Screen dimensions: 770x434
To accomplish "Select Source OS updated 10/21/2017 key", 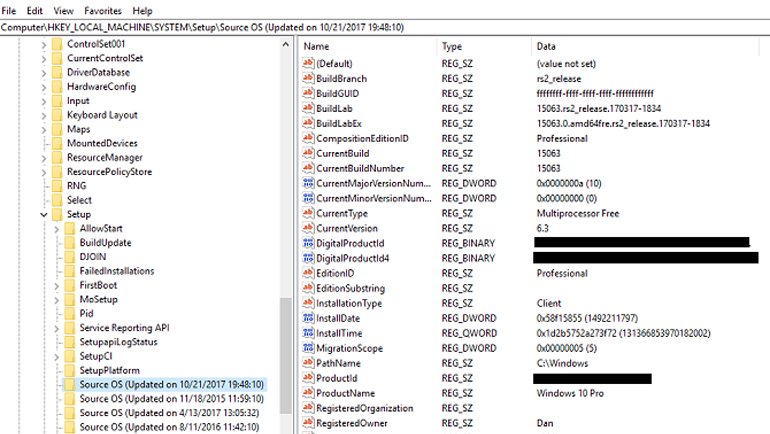I will pos(171,384).
